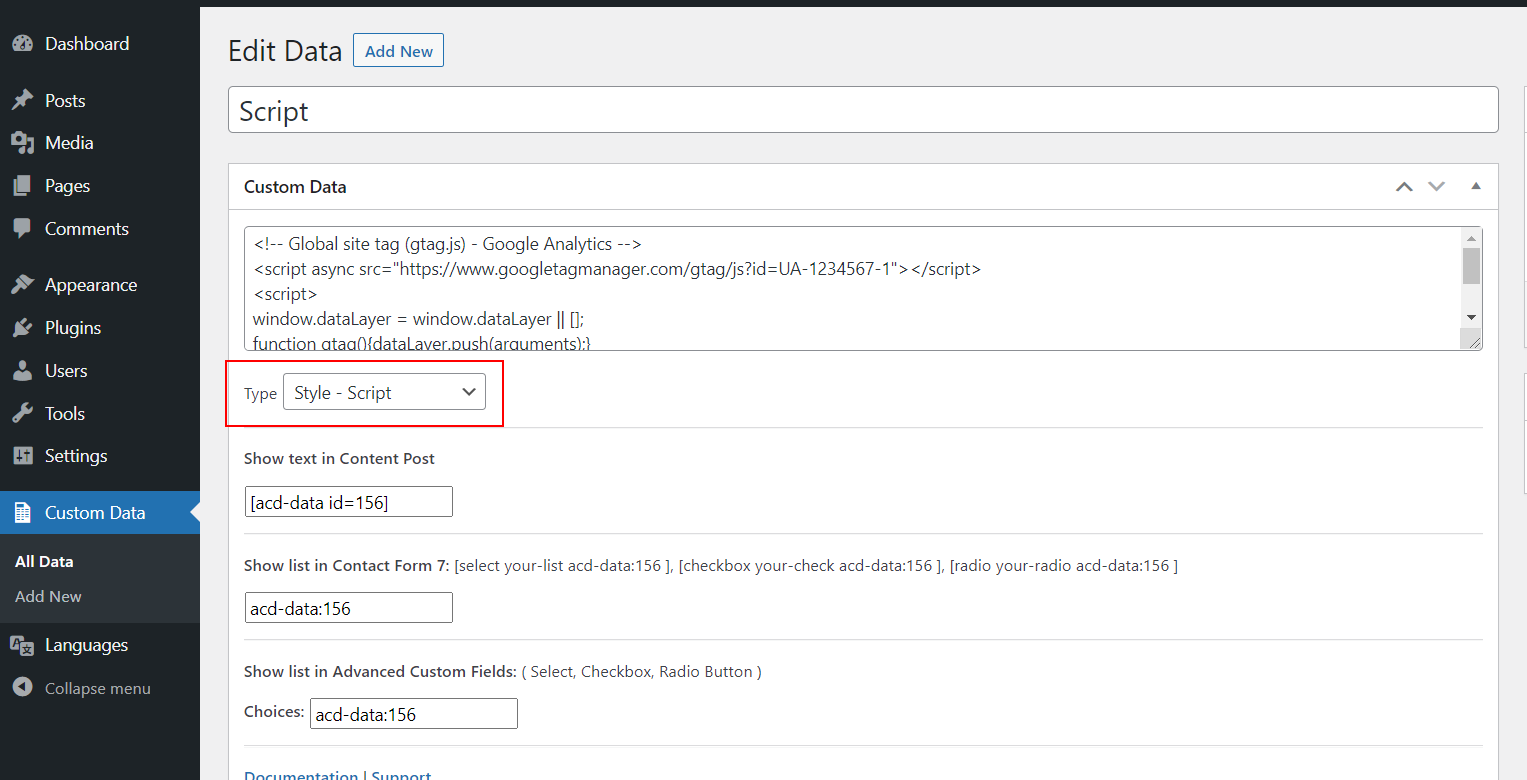Click the textarea scrollbar up arrow
The height and width of the screenshot is (780, 1527).
tap(1471, 238)
